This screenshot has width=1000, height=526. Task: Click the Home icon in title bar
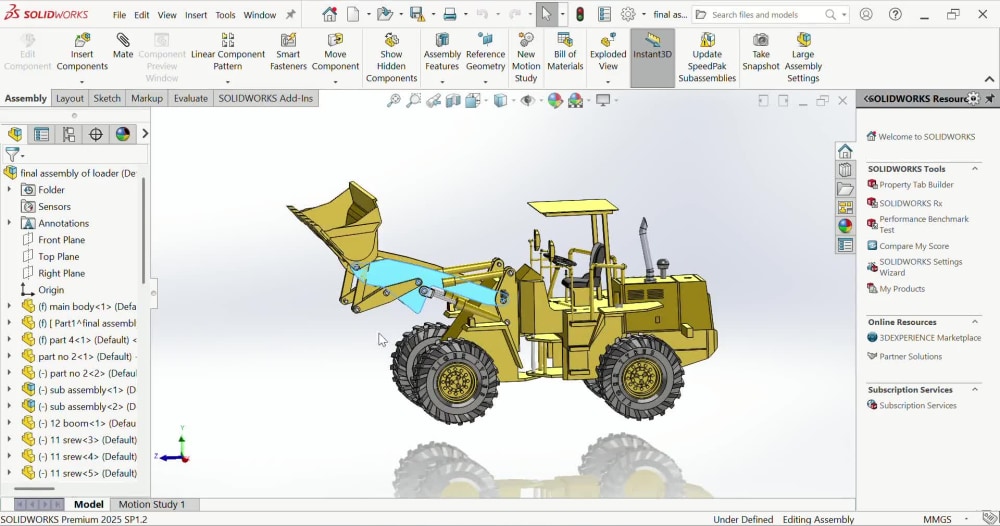(329, 14)
